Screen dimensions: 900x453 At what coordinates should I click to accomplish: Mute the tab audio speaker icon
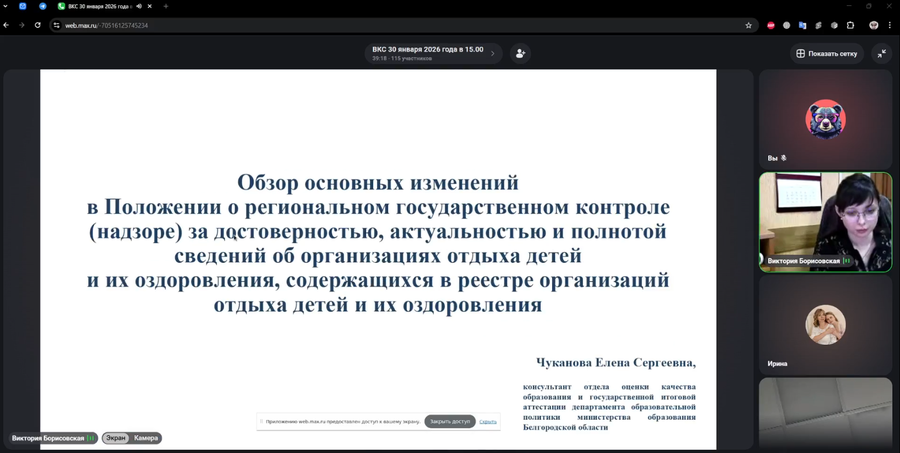point(139,6)
